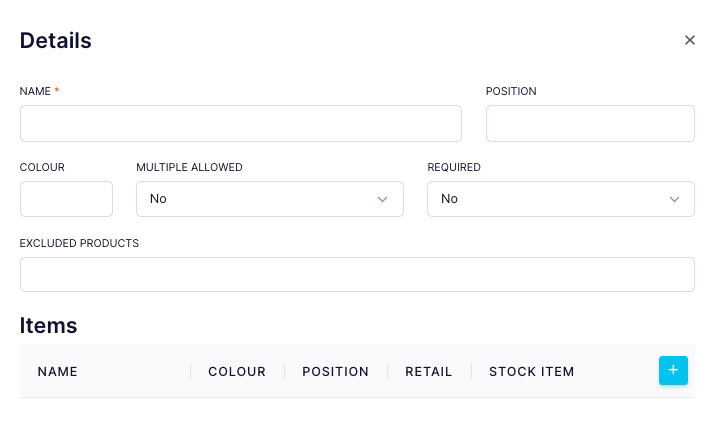This screenshot has width=715, height=422.
Task: Click the Details dialog title
Action: (56, 41)
